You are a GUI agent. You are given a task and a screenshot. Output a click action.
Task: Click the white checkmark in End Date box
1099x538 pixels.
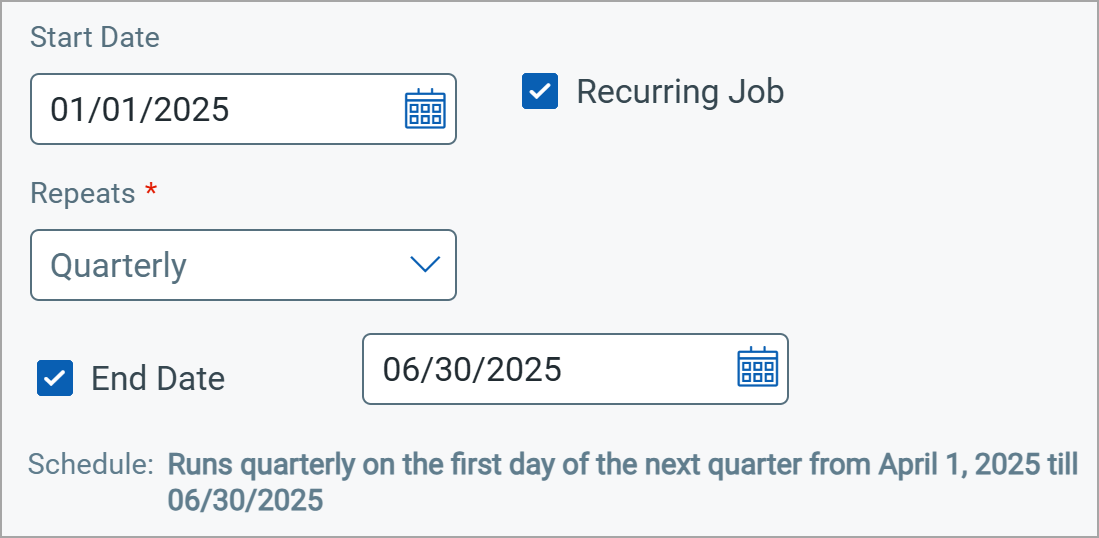55,378
